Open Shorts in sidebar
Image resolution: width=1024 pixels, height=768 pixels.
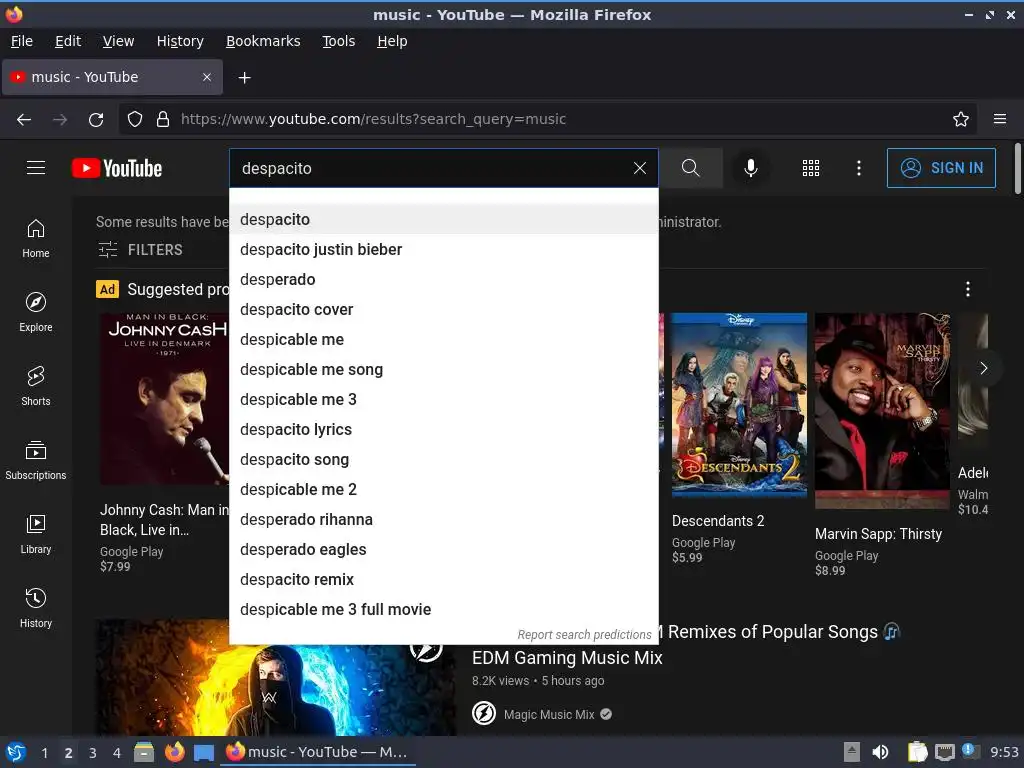click(x=36, y=387)
